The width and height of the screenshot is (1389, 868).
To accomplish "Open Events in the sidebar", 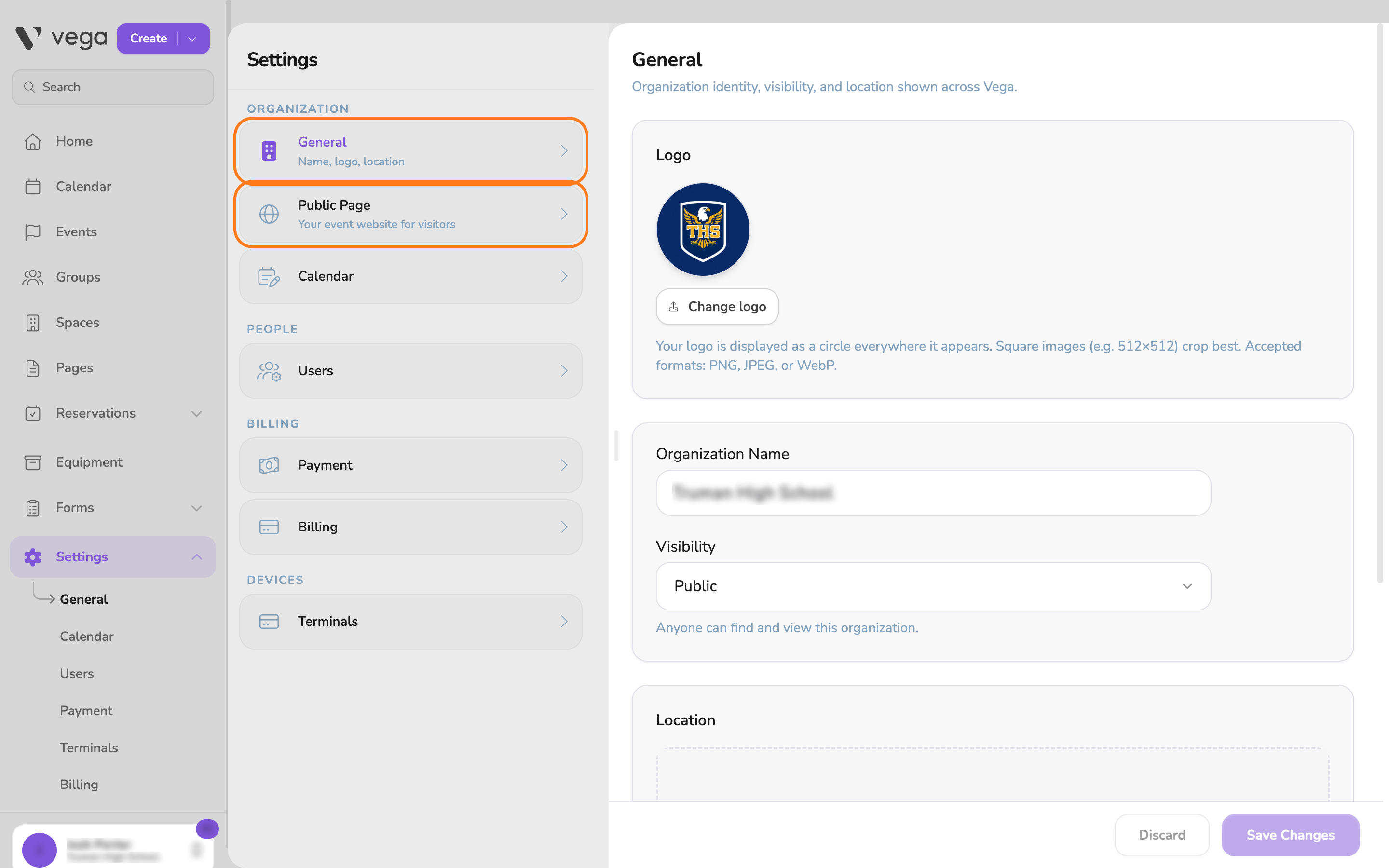I will click(113, 232).
